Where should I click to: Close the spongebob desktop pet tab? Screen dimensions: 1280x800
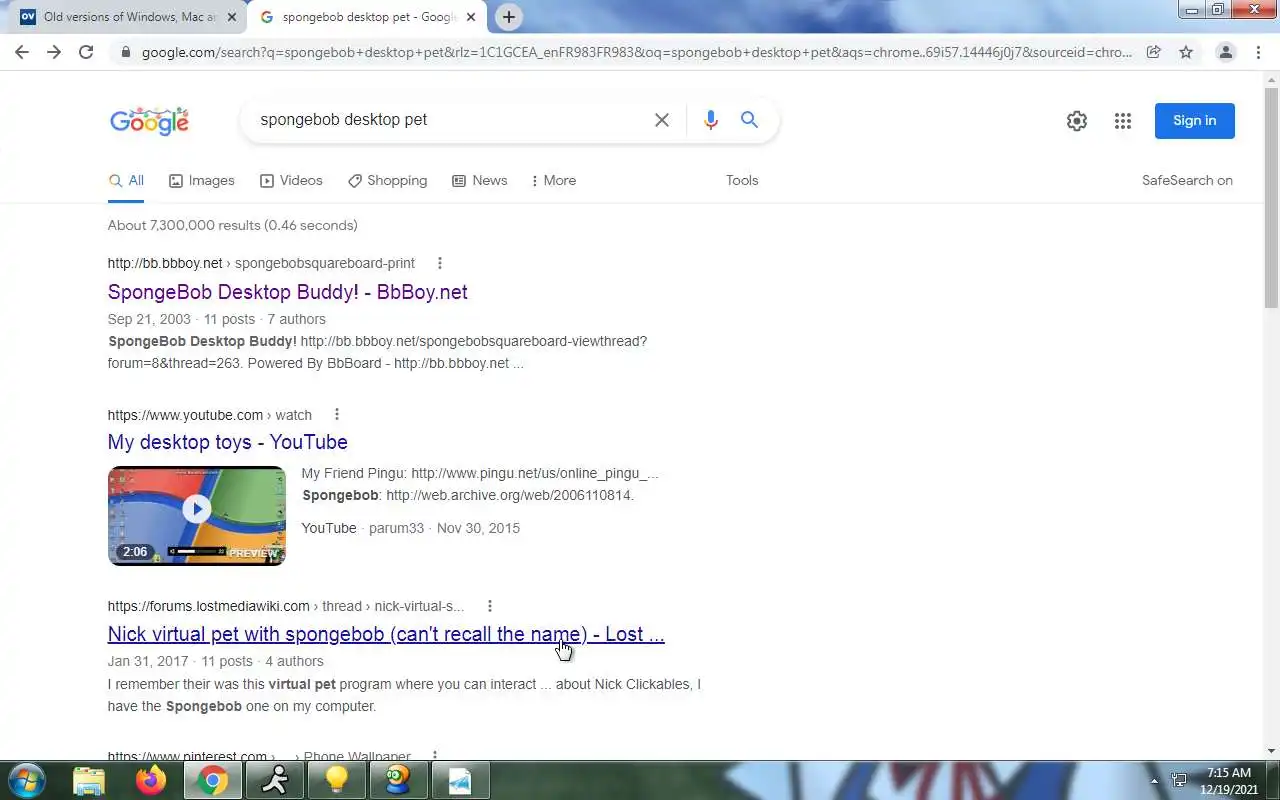[x=471, y=17]
